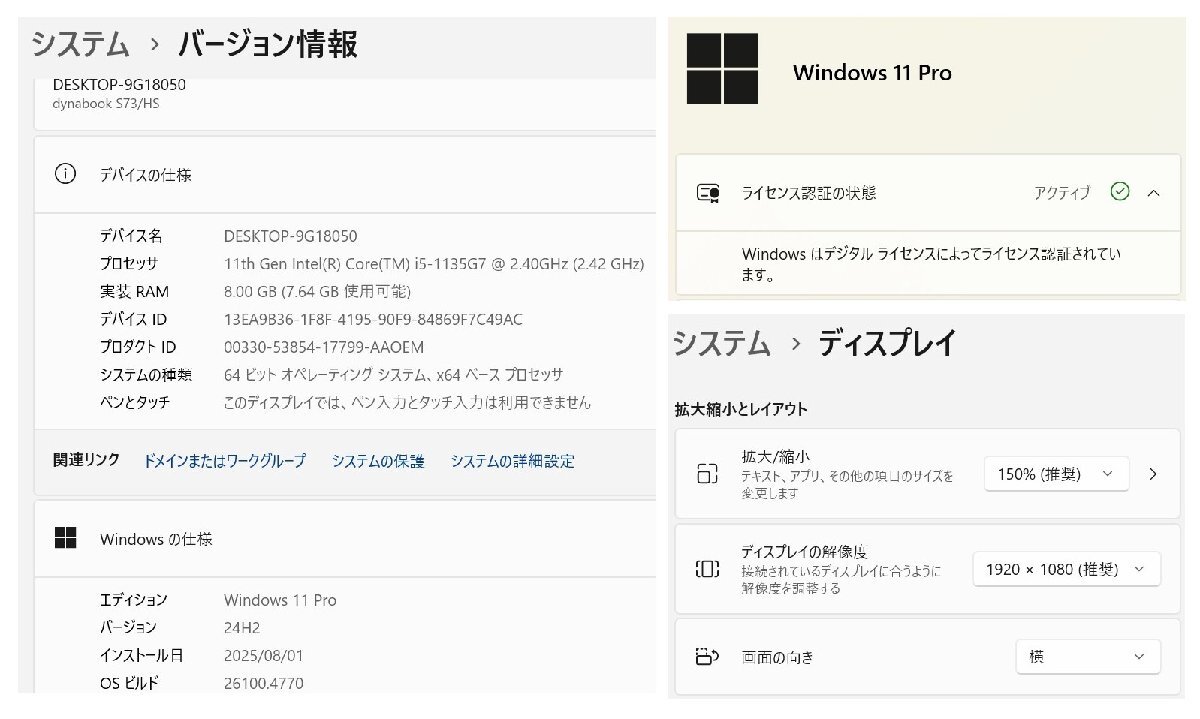
Task: Select the pen and touch value text
Action: pyautogui.click(x=407, y=402)
